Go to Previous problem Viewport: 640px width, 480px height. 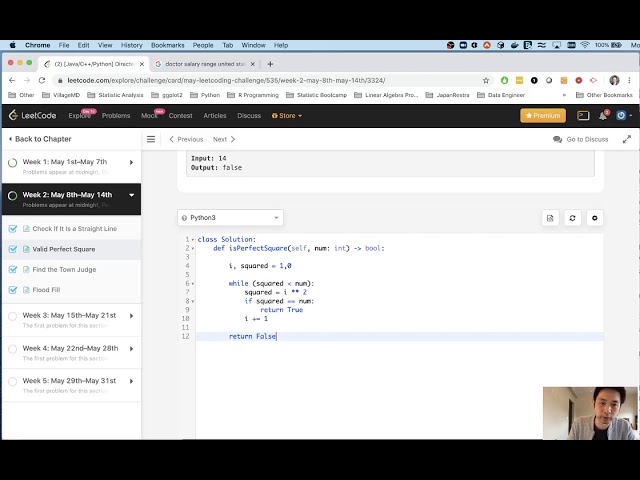(x=186, y=139)
